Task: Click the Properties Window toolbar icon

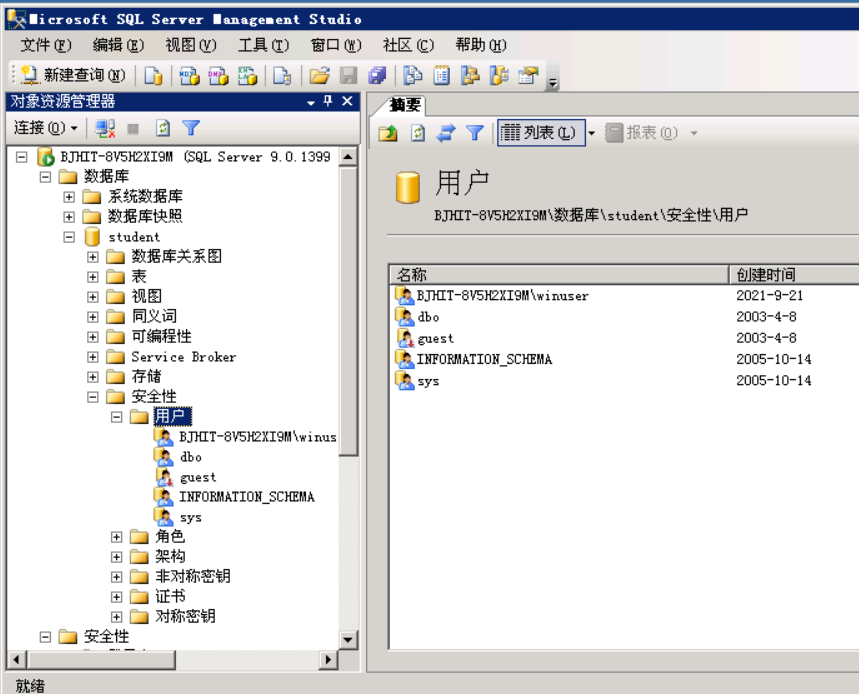Action: (528, 76)
